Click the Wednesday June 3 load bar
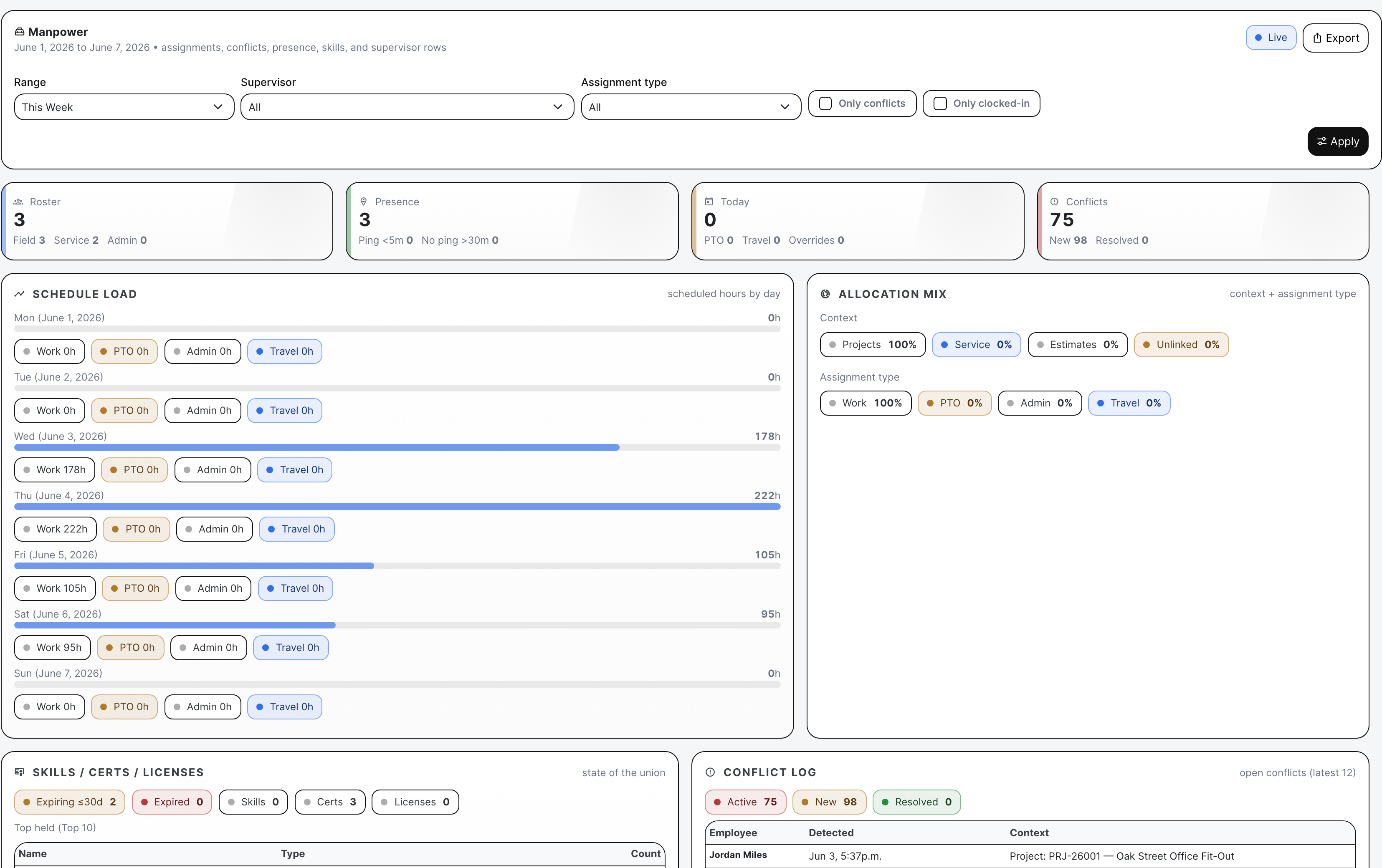Screen dimensions: 1382x868 point(397,447)
